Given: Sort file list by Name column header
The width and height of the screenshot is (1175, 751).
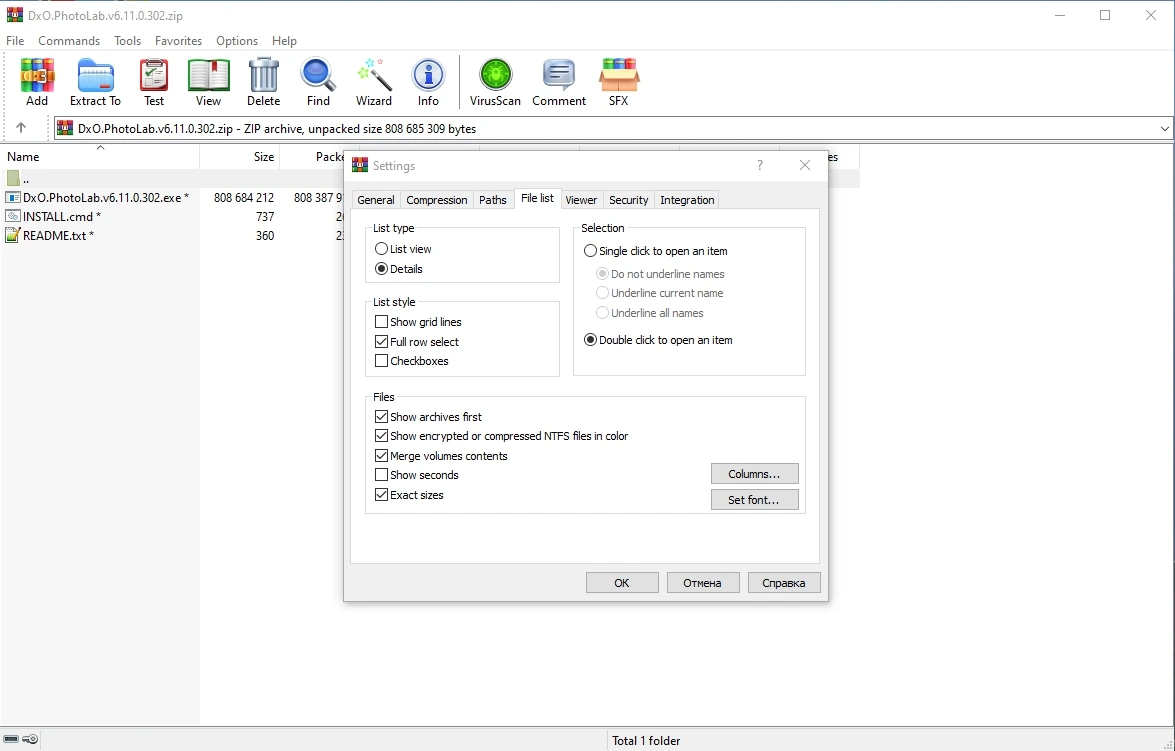Looking at the screenshot, I should pyautogui.click(x=100, y=157).
